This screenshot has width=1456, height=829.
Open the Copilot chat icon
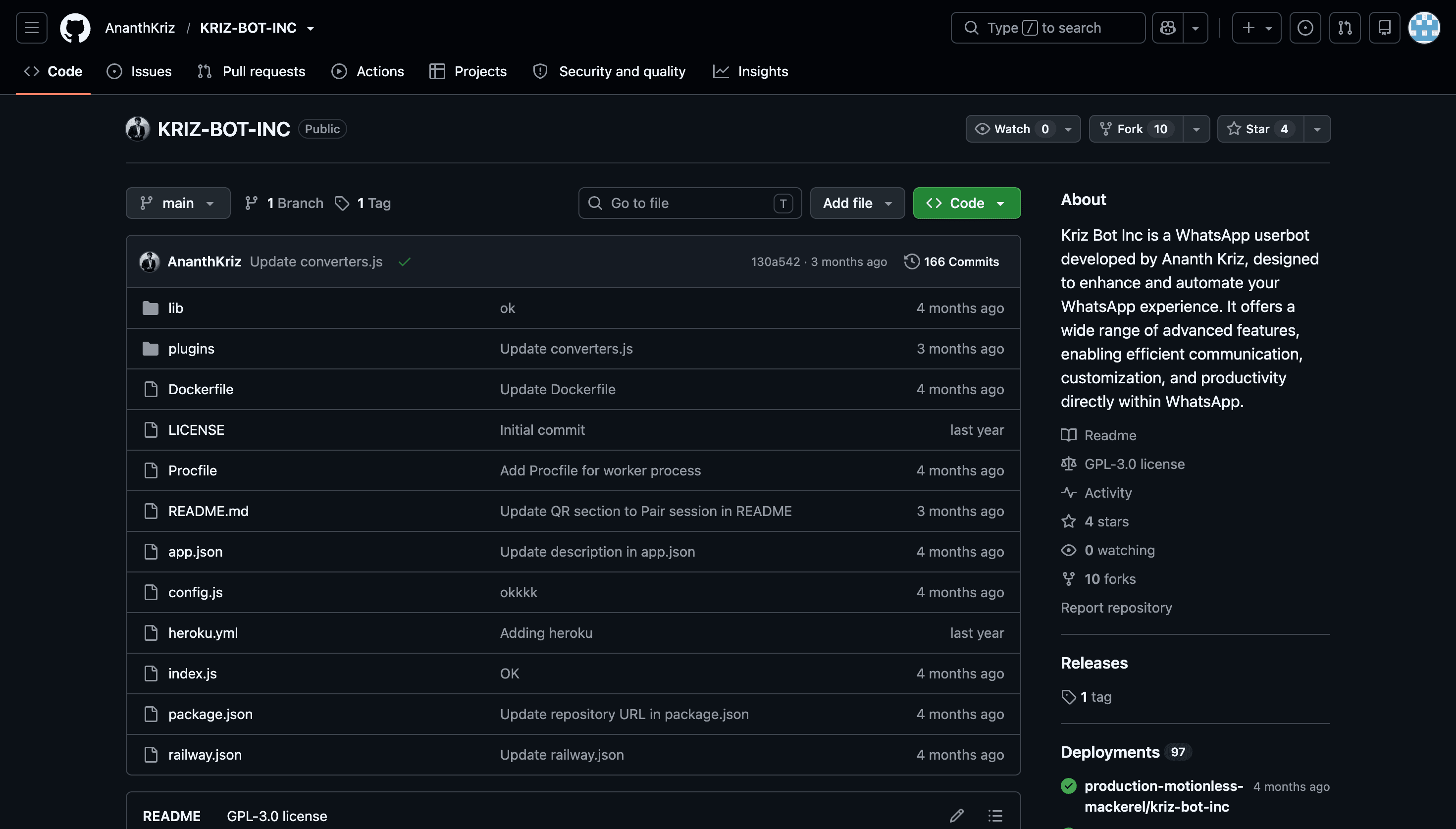coord(1167,28)
